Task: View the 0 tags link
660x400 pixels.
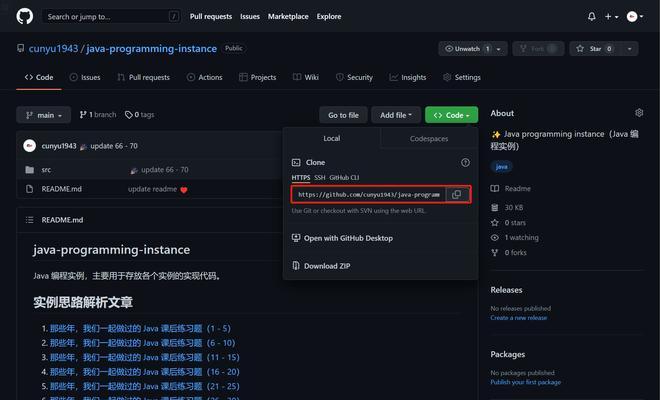Action: pyautogui.click(x=140, y=115)
